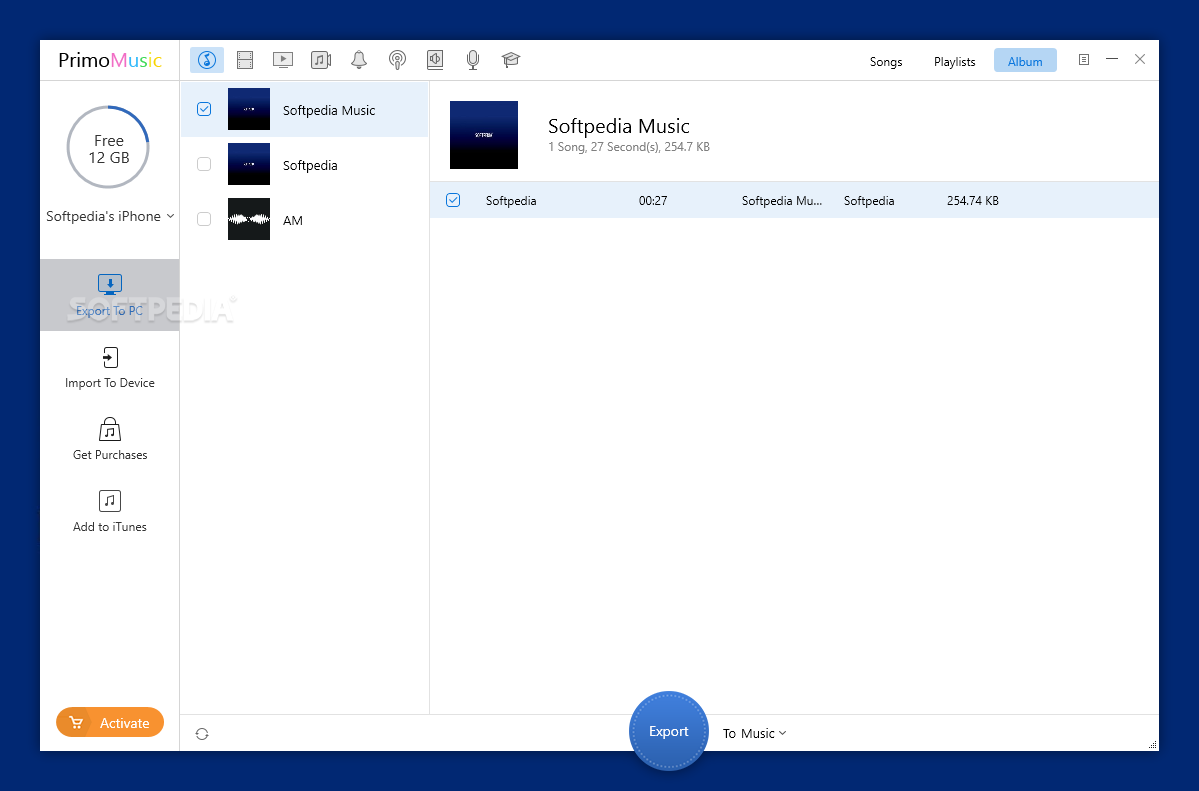Select Softpedia Music album thumbnail in list
The width and height of the screenshot is (1199, 791).
pos(249,109)
